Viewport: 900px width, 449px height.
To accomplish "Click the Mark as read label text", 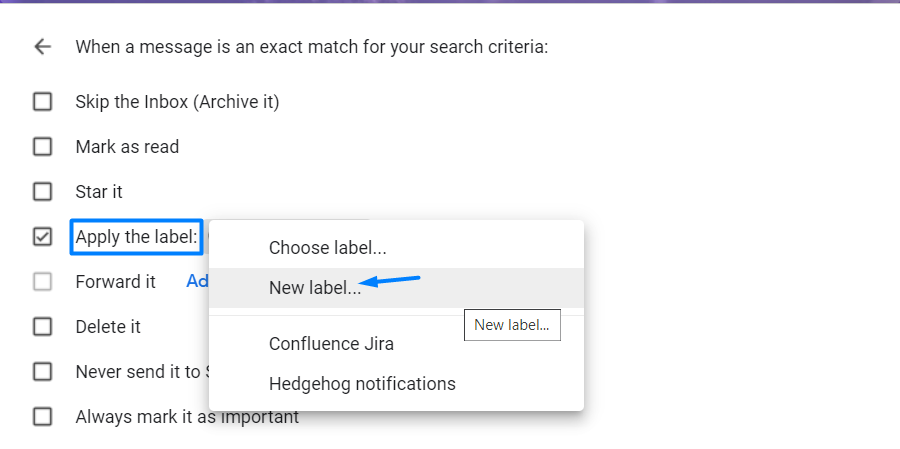I will (x=127, y=147).
